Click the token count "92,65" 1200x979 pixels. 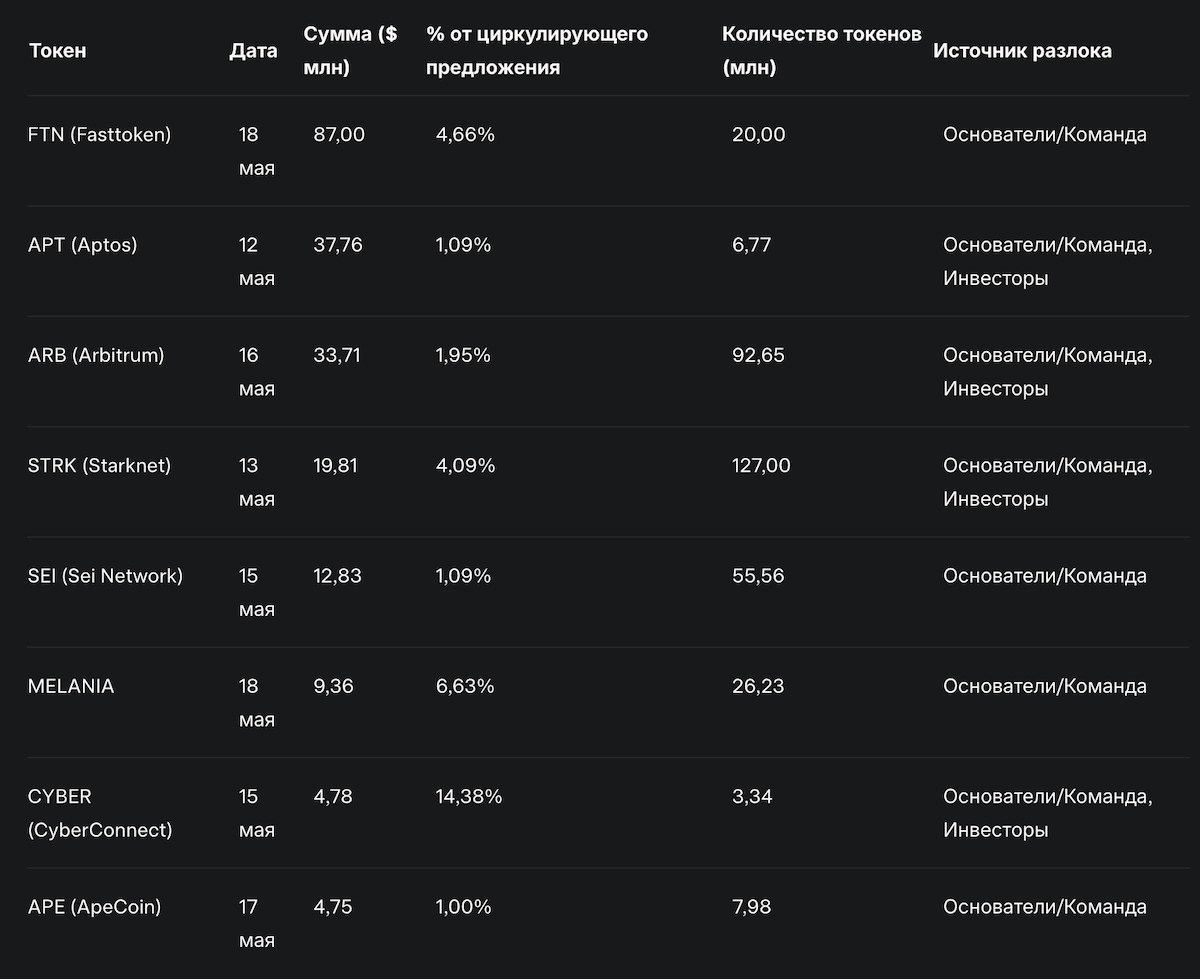coord(758,355)
